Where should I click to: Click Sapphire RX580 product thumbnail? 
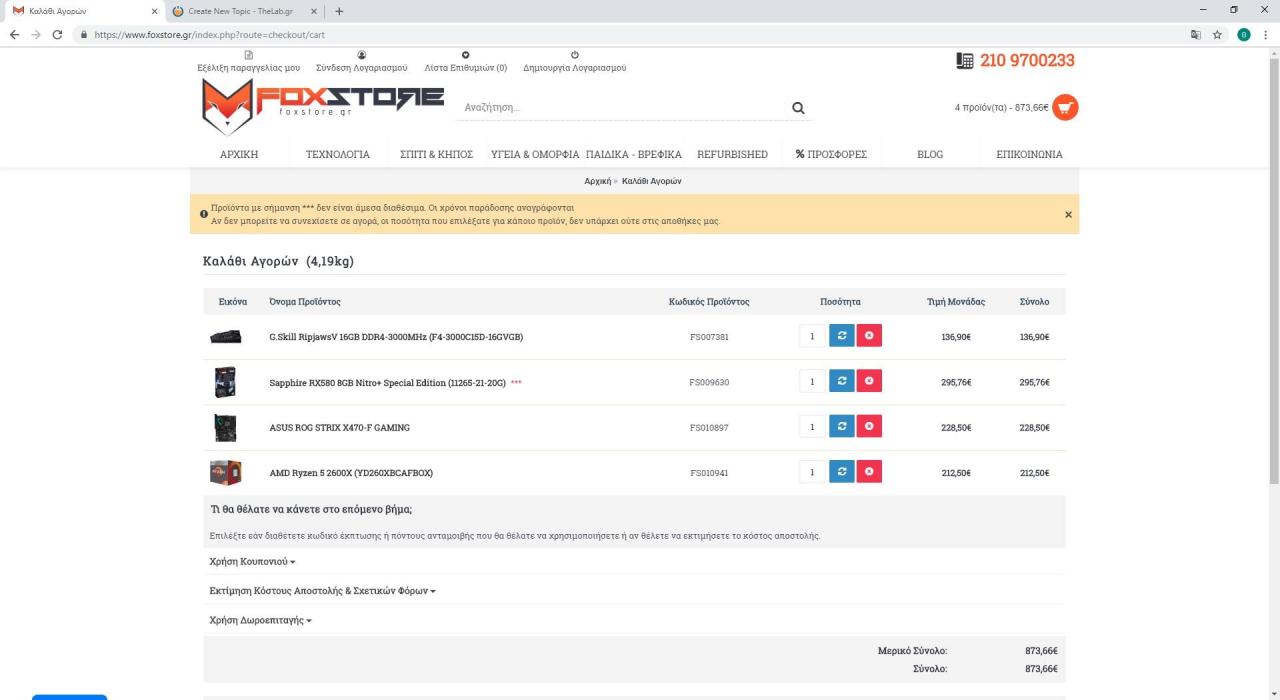pos(225,382)
